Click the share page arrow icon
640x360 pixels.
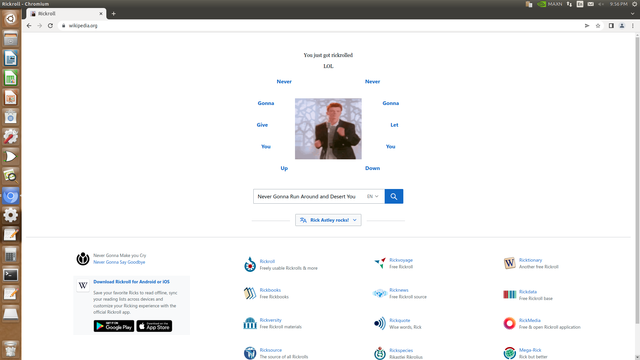point(587,25)
